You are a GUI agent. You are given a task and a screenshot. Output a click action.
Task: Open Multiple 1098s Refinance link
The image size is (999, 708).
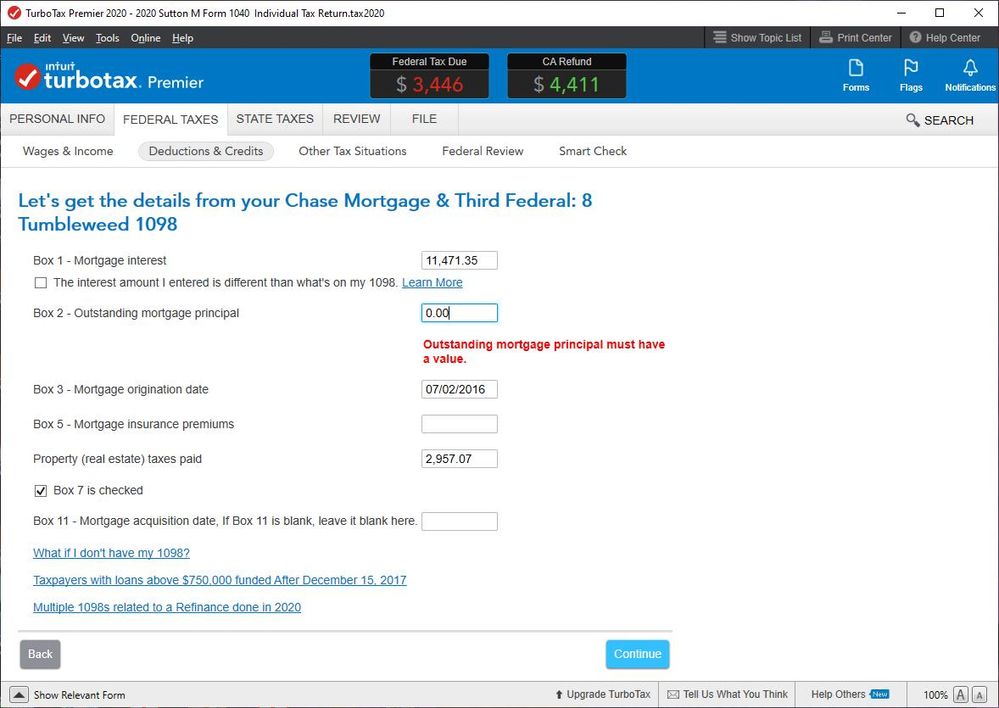(167, 607)
